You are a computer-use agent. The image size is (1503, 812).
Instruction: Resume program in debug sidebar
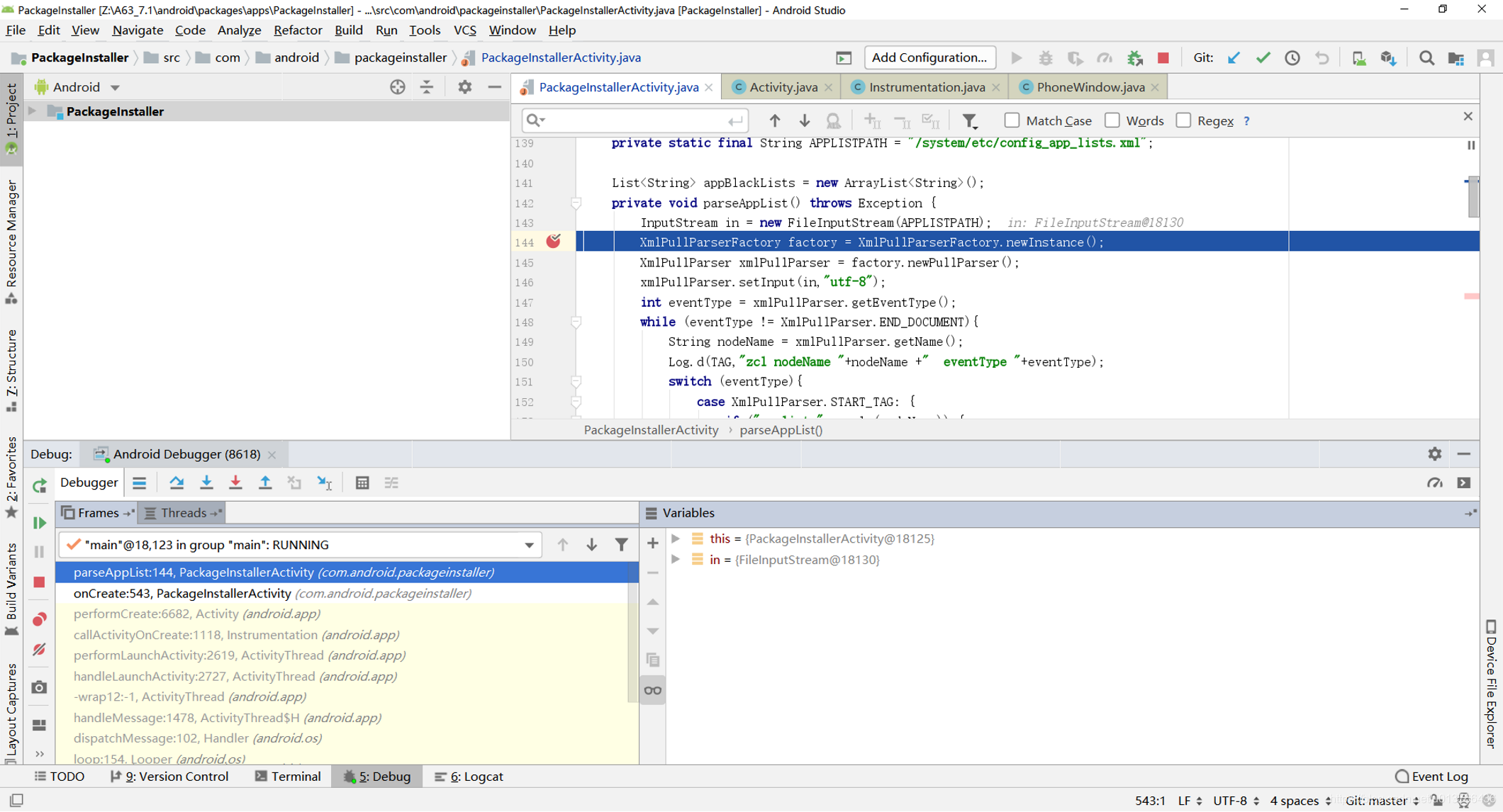click(x=40, y=523)
